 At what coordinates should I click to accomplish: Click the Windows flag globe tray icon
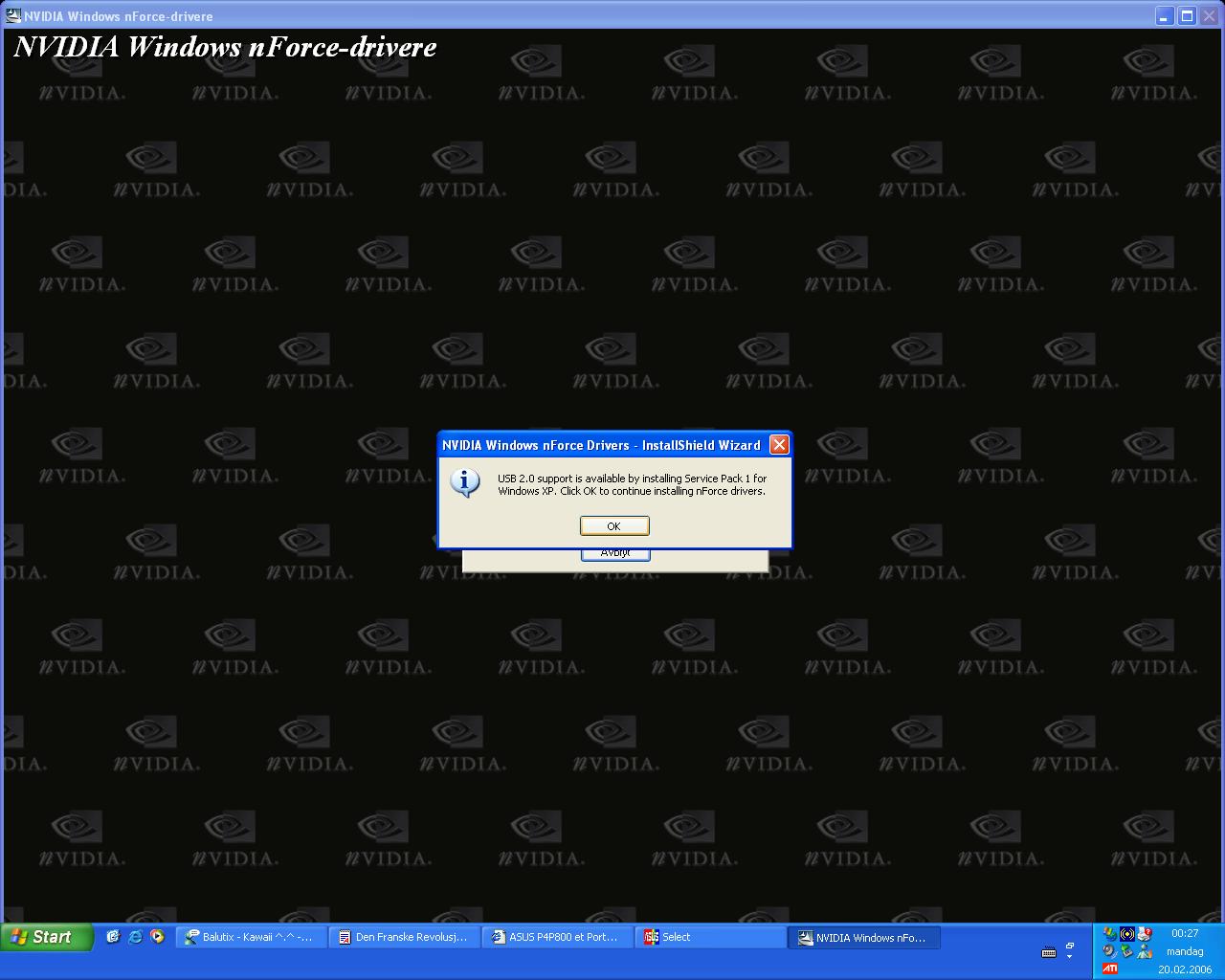1110,934
